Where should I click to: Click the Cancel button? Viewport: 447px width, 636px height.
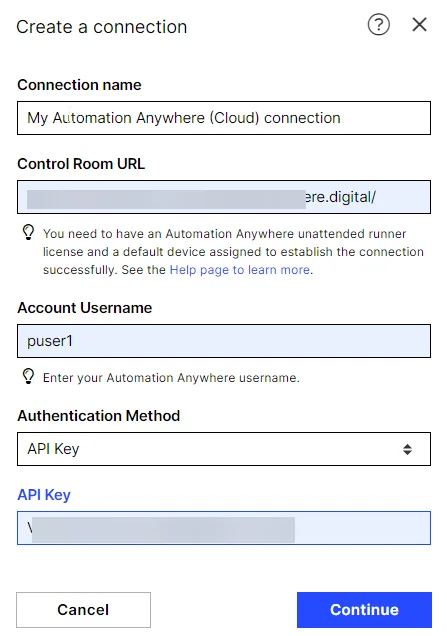click(83, 610)
